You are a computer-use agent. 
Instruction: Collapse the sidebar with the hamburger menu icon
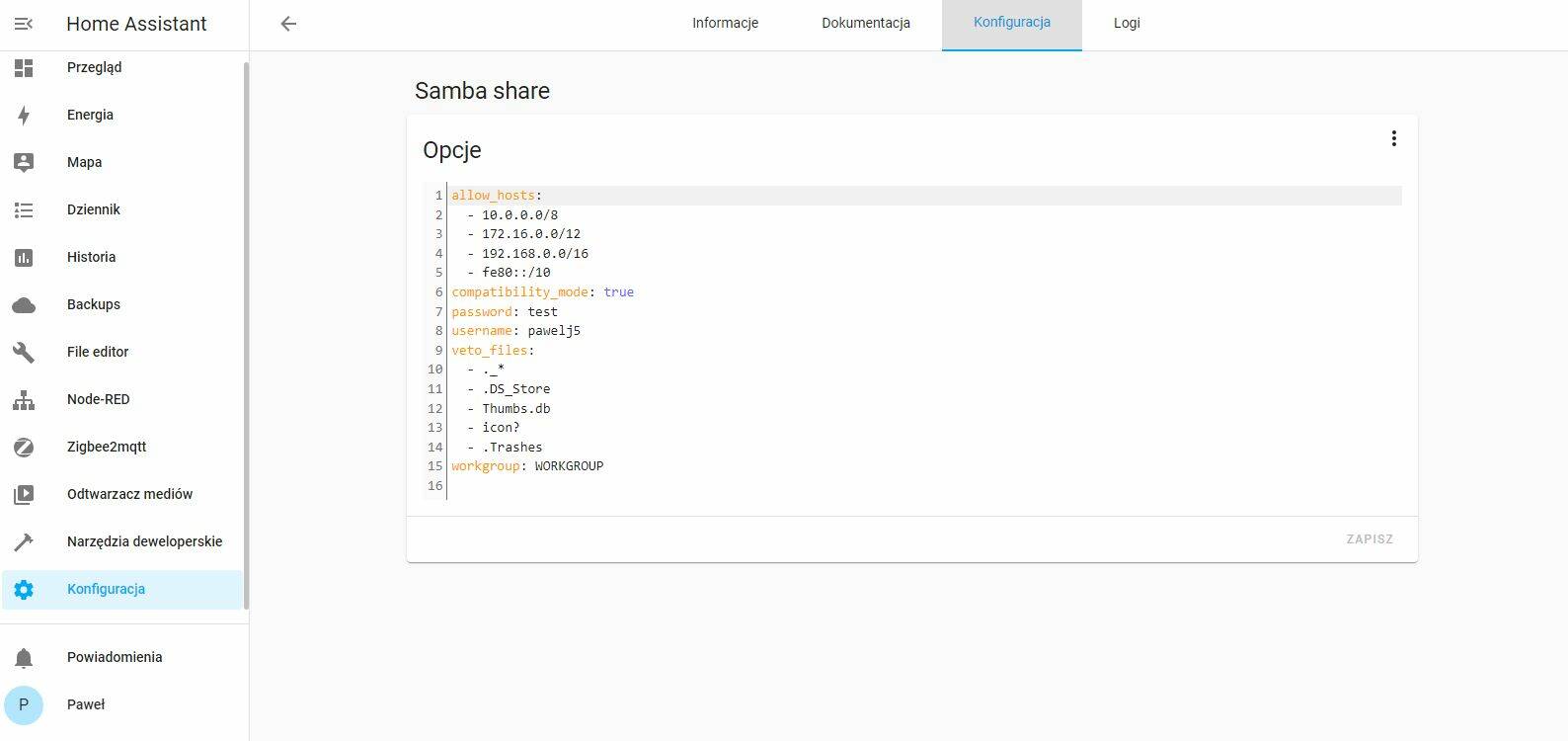click(24, 24)
